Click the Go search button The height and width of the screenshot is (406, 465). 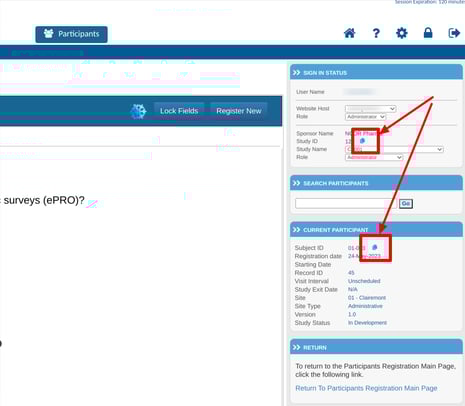(x=406, y=203)
